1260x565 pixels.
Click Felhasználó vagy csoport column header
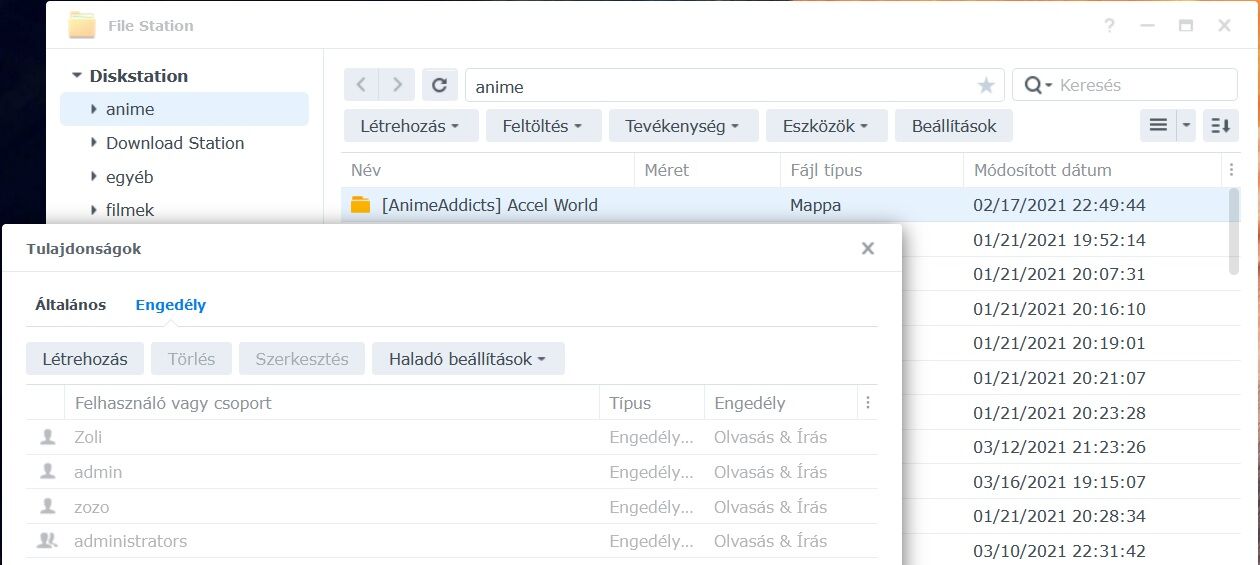331,403
